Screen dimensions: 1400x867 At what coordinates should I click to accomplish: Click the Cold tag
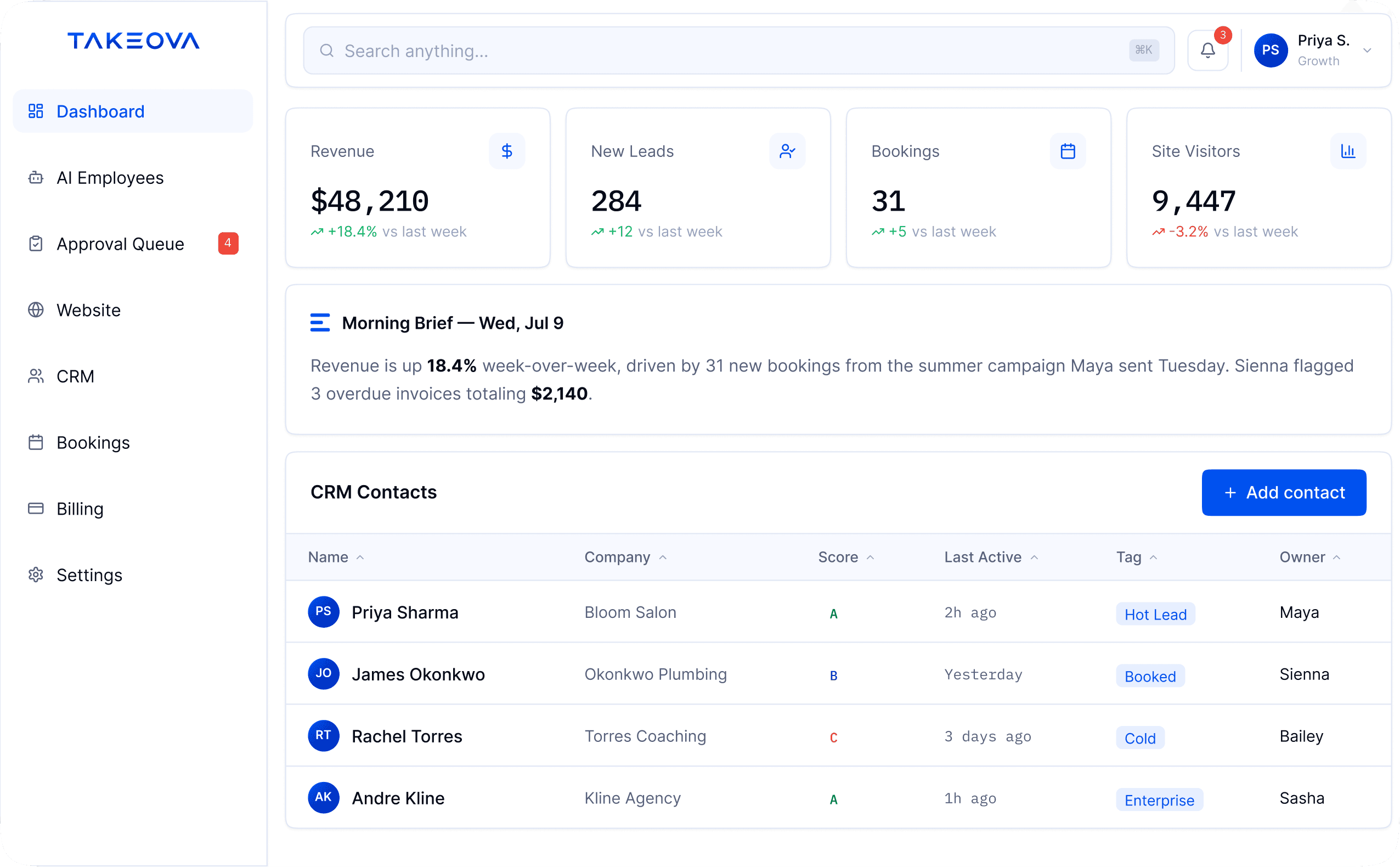click(x=1140, y=738)
